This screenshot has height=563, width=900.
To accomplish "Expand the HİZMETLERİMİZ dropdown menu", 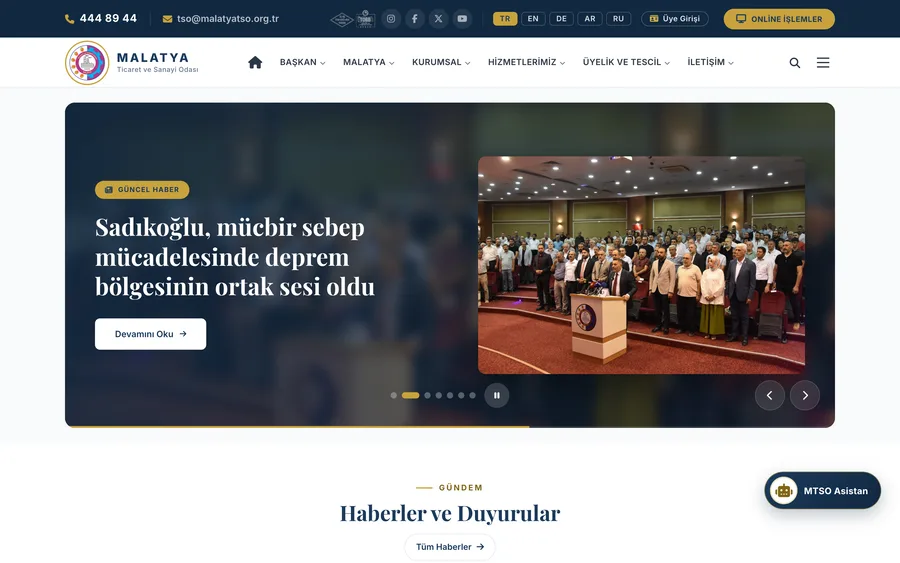I will click(x=526, y=62).
